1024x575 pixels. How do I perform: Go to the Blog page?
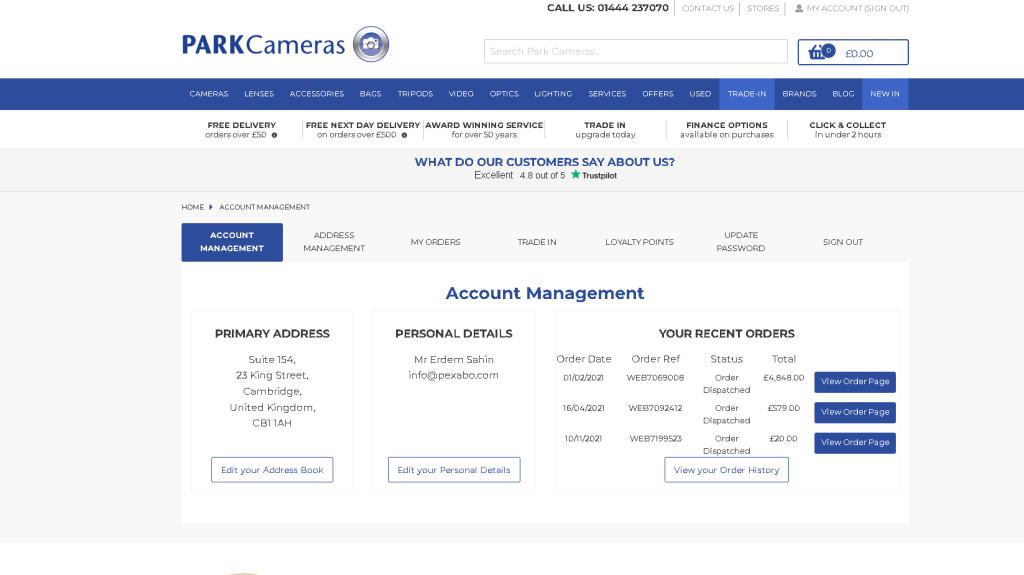point(843,94)
